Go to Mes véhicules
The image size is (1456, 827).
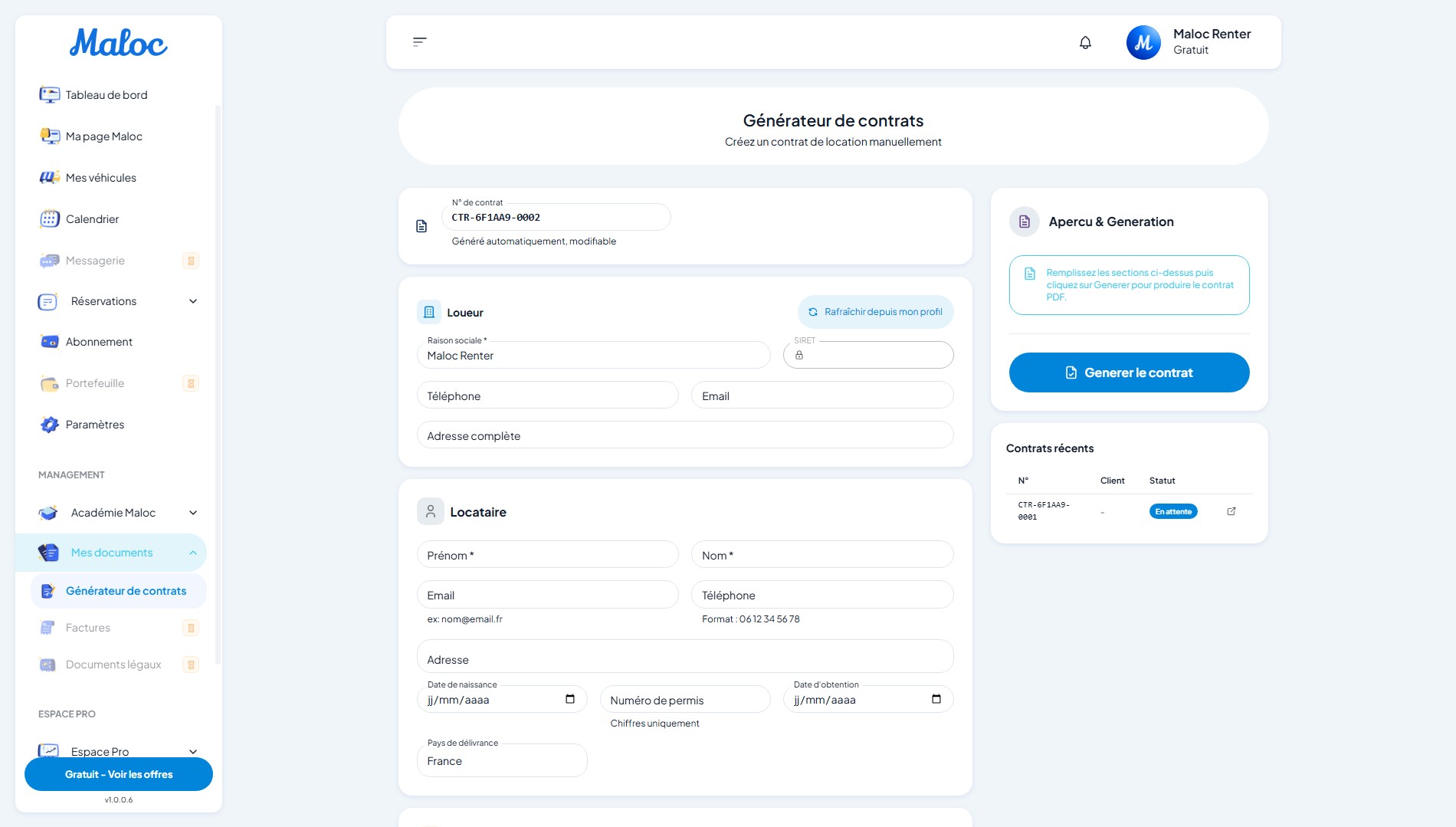tap(100, 178)
